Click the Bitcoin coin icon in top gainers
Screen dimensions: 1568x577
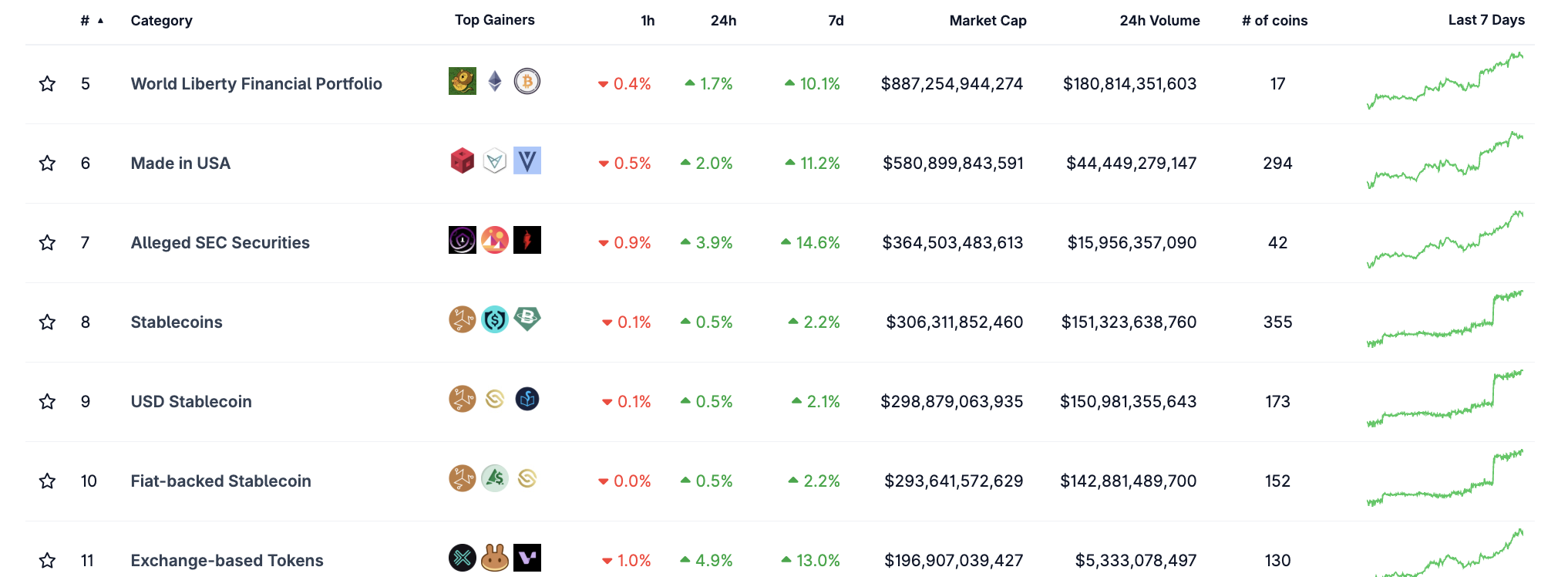[x=527, y=81]
